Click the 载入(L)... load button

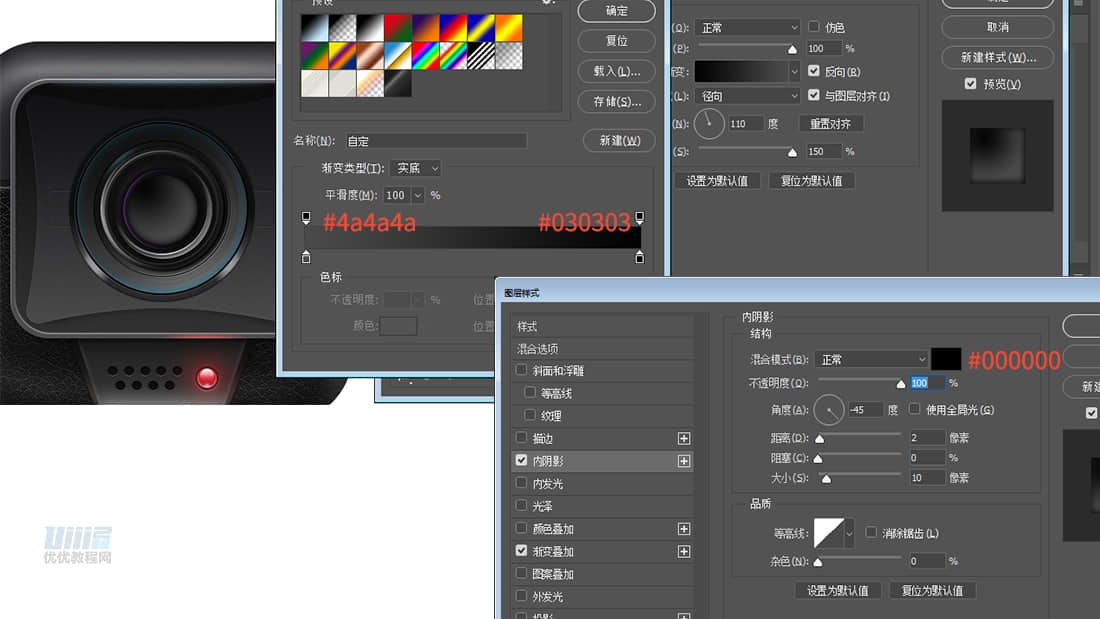point(617,71)
